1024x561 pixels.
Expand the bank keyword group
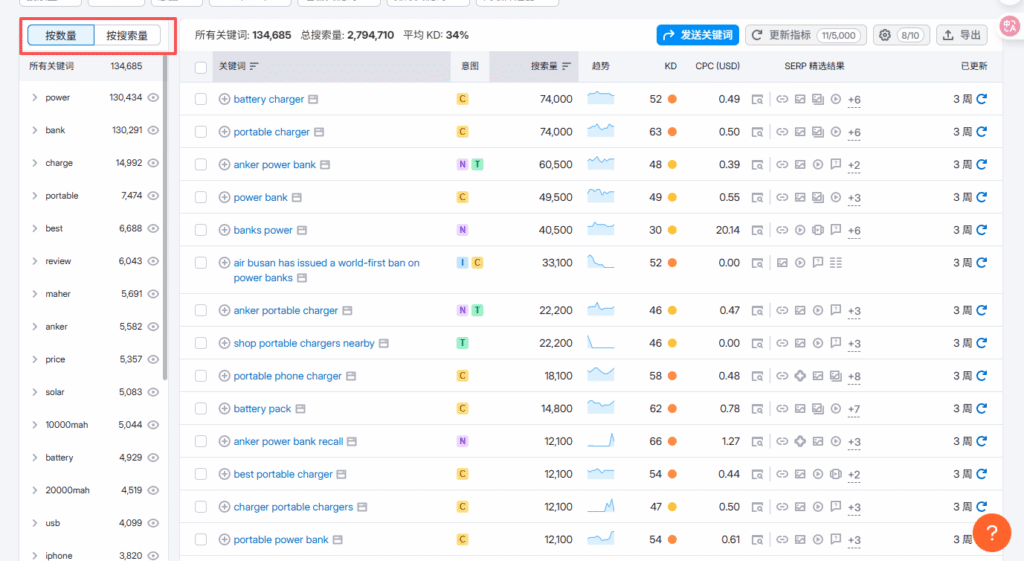point(34,130)
